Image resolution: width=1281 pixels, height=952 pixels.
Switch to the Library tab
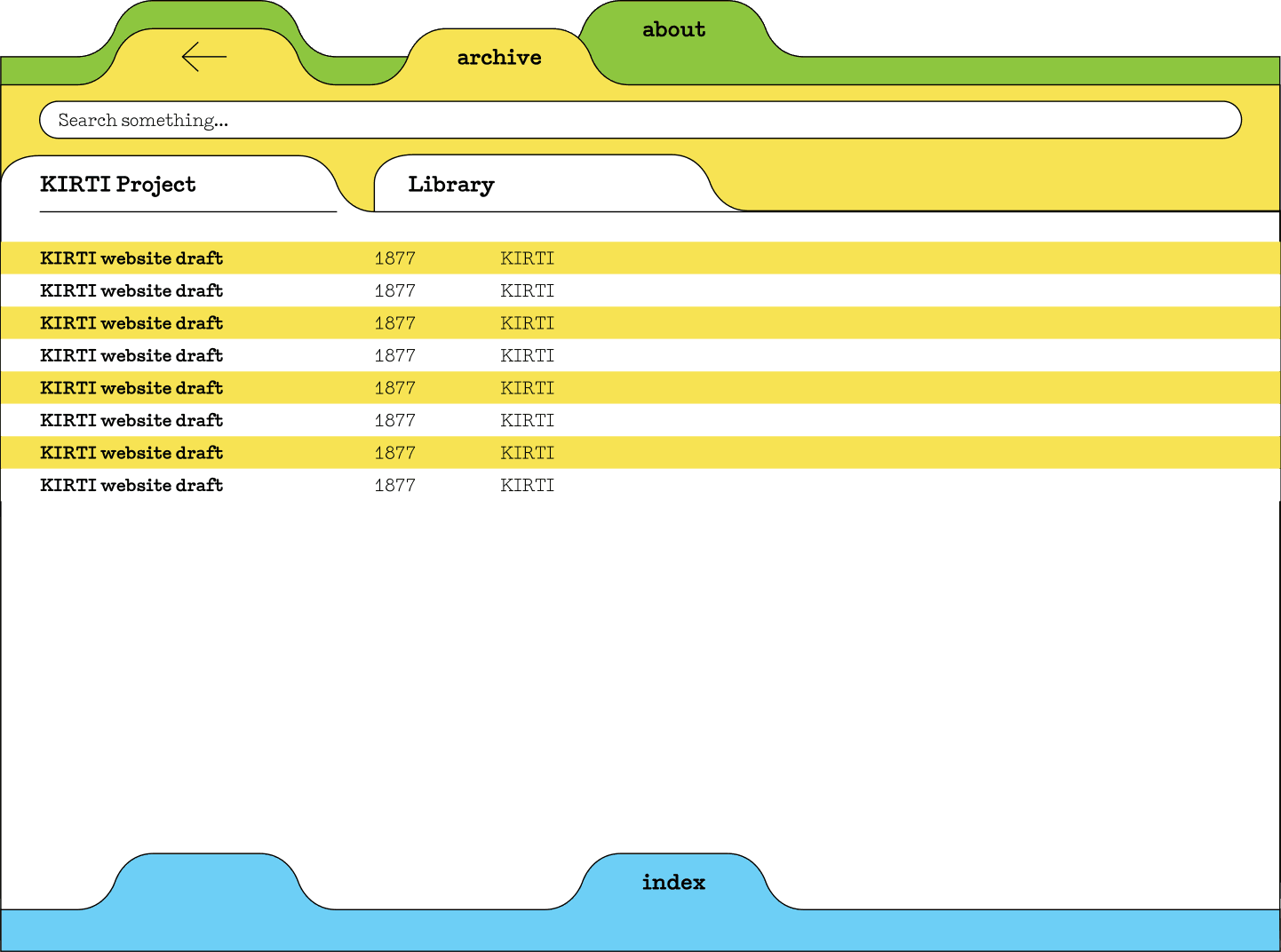click(451, 185)
